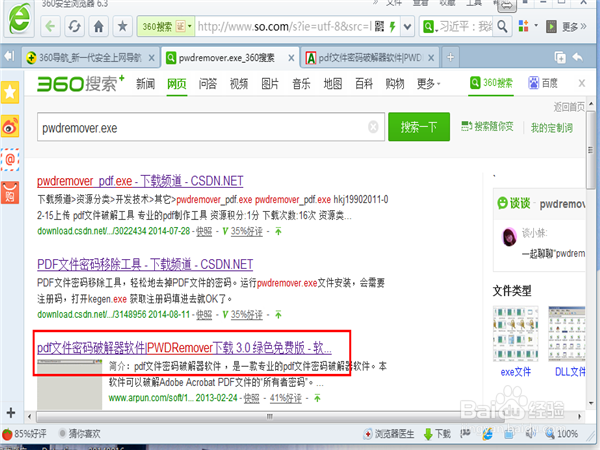
Task: Open the colorful apps grid icon
Action: tap(523, 26)
